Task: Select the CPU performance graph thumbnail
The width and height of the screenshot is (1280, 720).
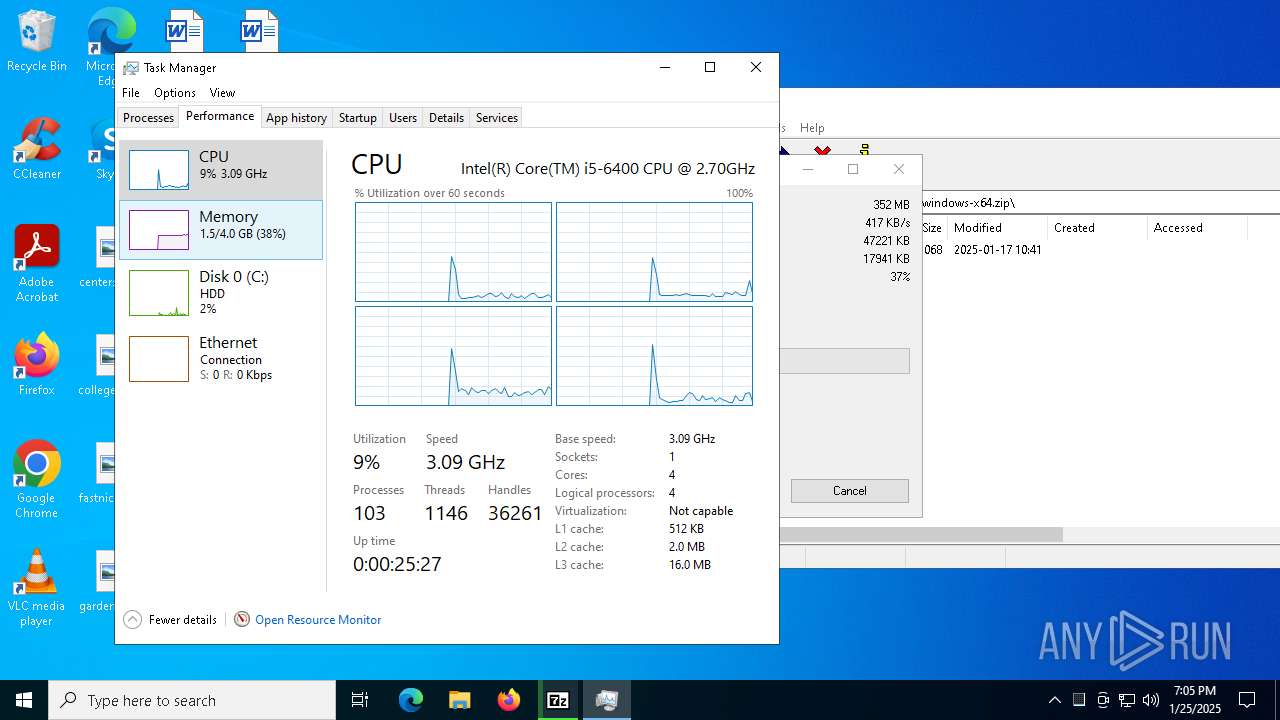Action: click(159, 170)
